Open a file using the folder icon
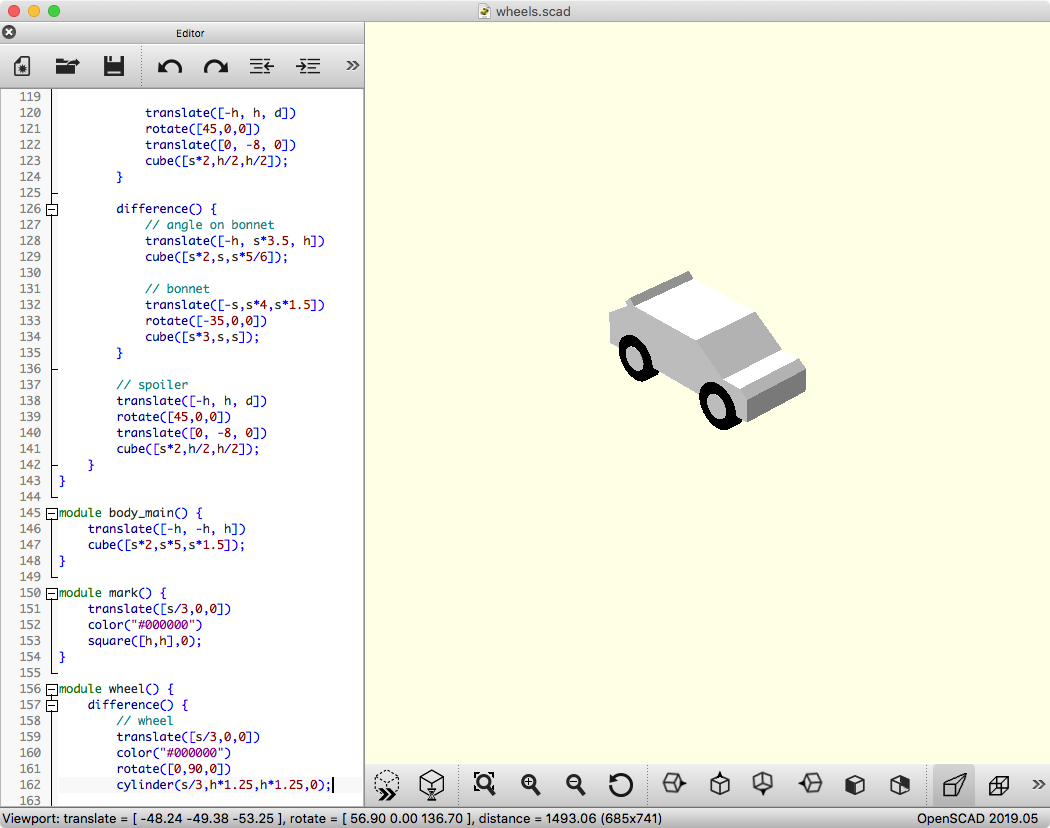 point(67,66)
